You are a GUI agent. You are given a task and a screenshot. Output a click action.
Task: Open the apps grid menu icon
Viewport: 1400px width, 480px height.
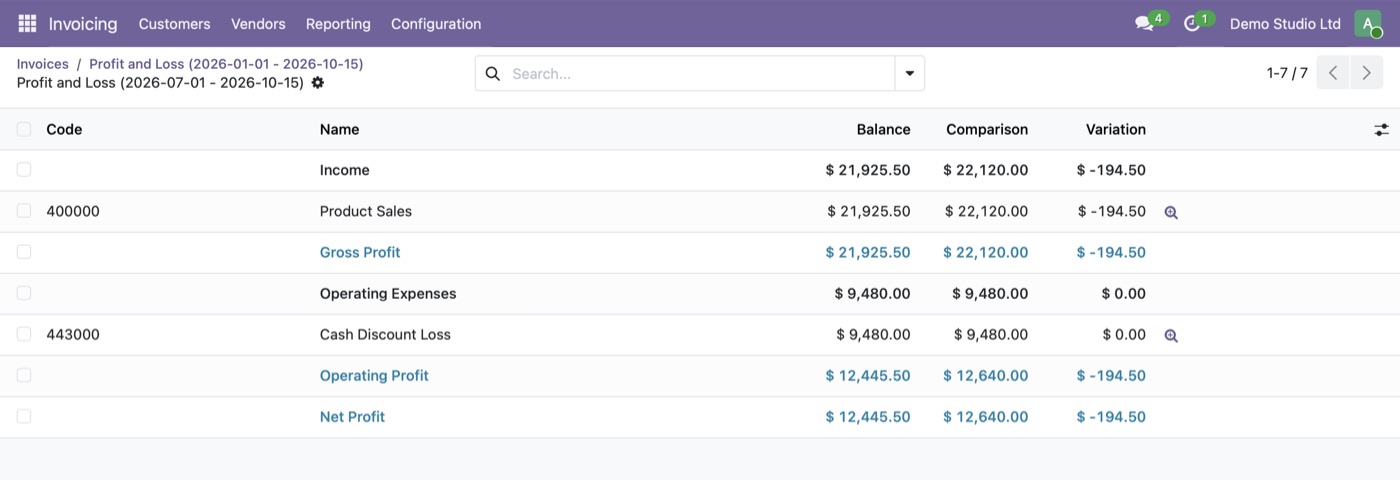pyautogui.click(x=27, y=23)
